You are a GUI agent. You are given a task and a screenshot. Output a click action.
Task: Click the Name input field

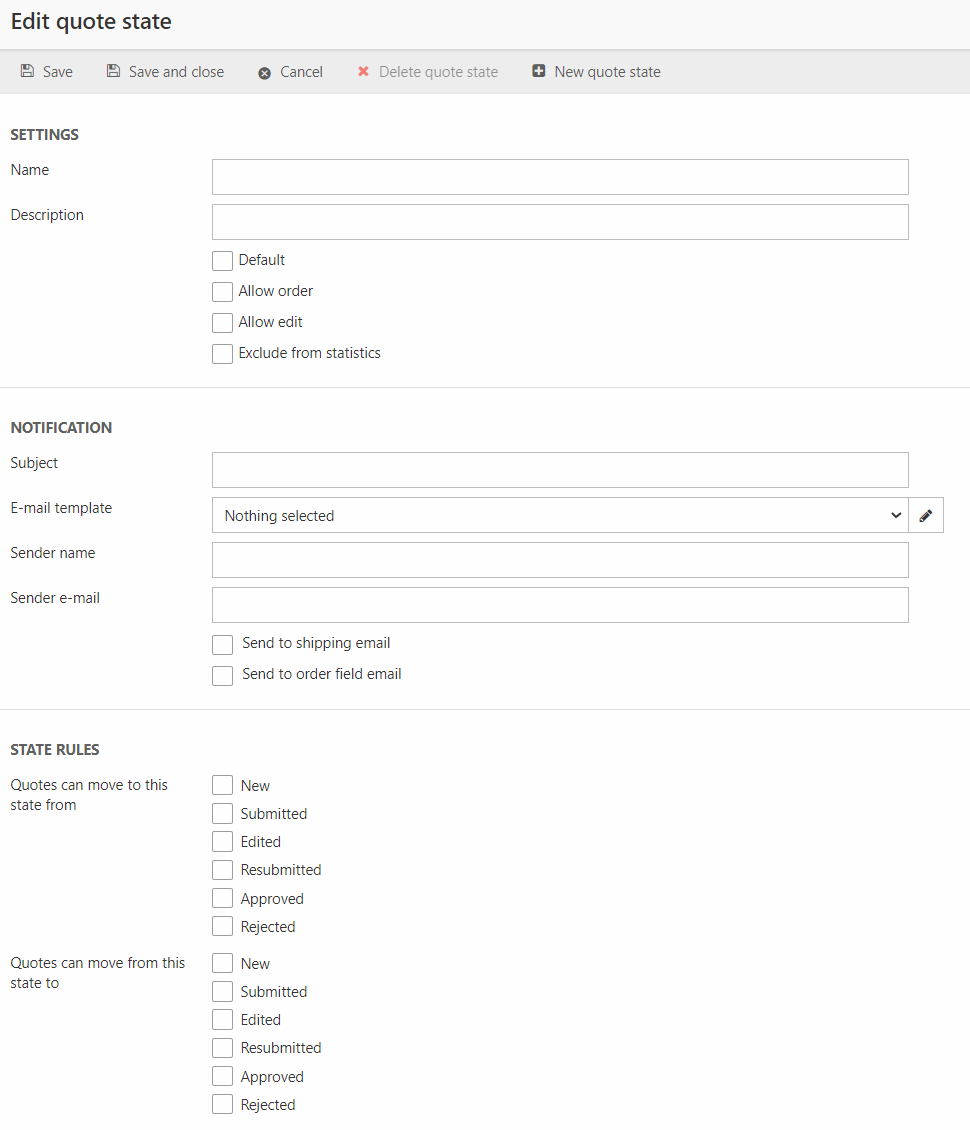point(560,177)
